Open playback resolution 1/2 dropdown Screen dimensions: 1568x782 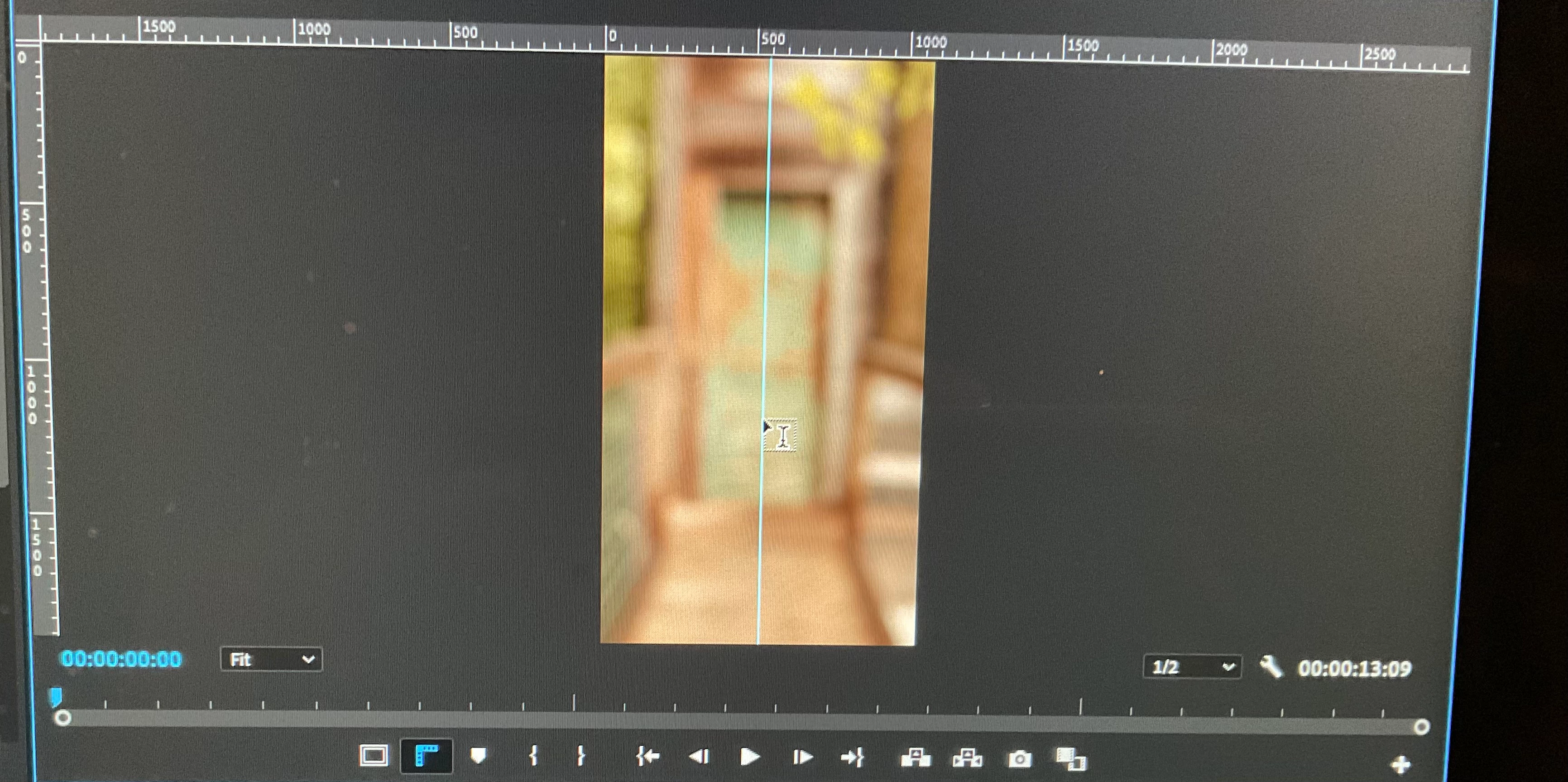(x=1192, y=667)
